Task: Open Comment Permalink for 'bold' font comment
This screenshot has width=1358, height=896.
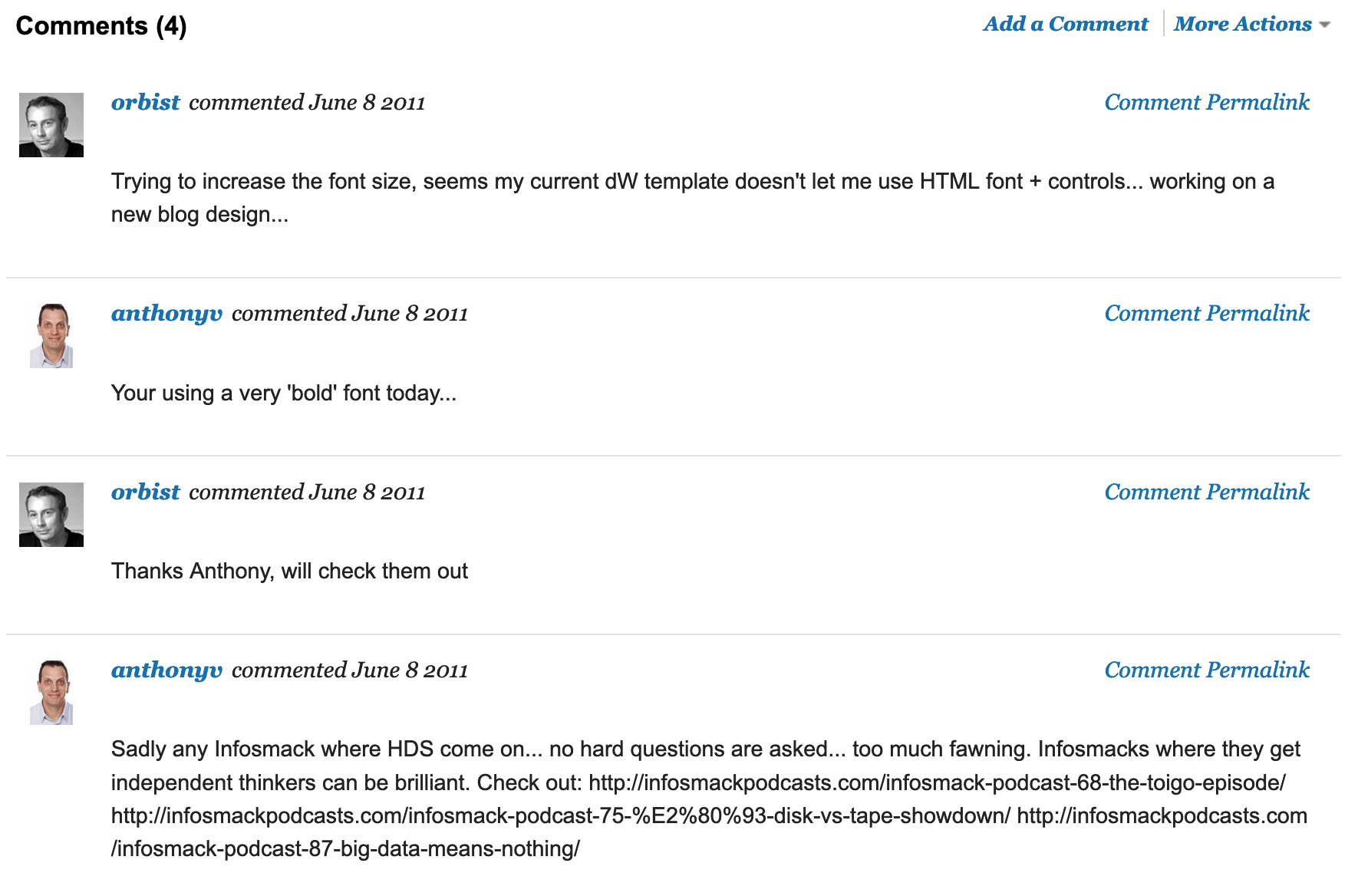Action: [1206, 314]
